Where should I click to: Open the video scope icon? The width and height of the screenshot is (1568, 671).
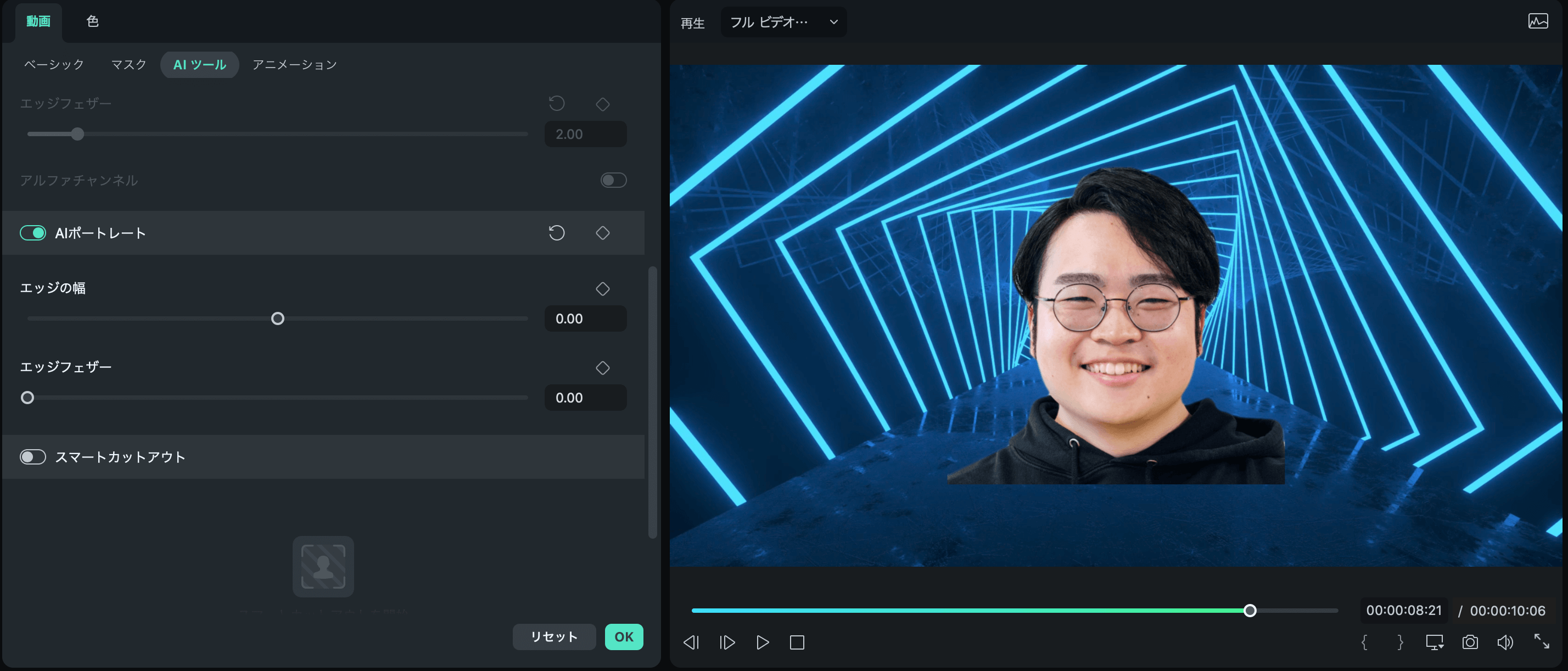tap(1538, 21)
